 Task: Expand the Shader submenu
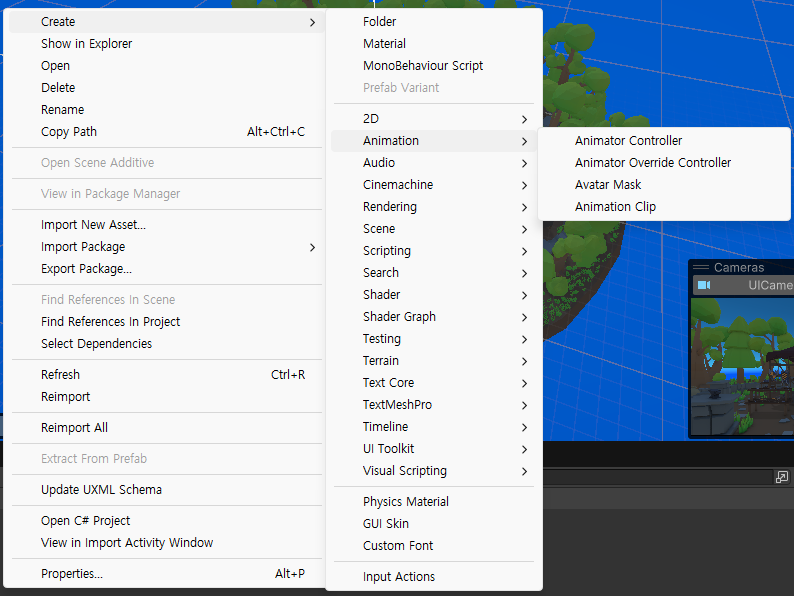tap(434, 295)
